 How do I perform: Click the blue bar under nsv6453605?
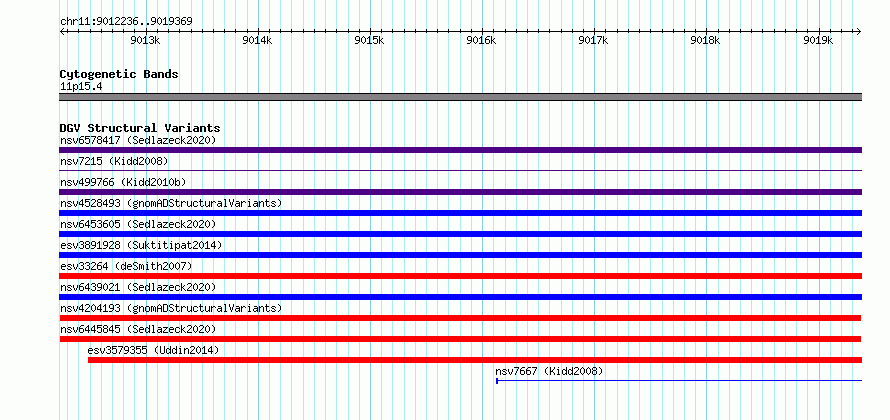pos(460,234)
